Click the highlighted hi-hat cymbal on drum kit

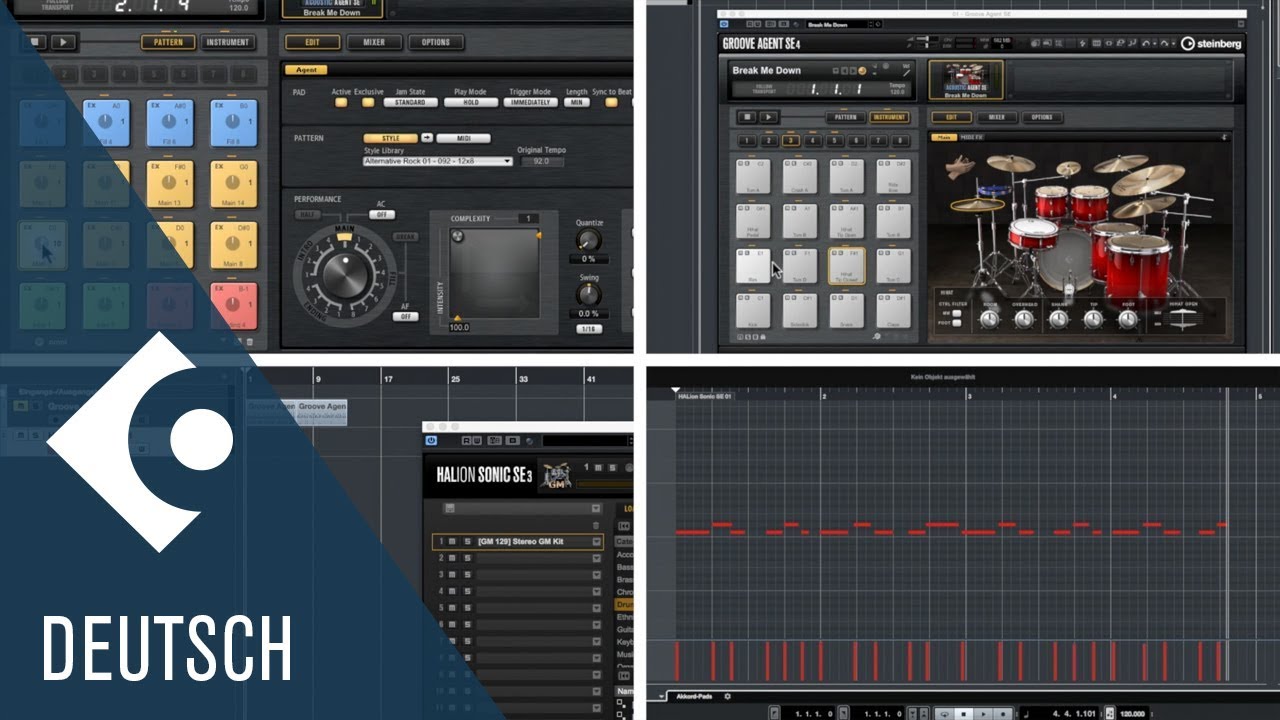tap(977, 204)
